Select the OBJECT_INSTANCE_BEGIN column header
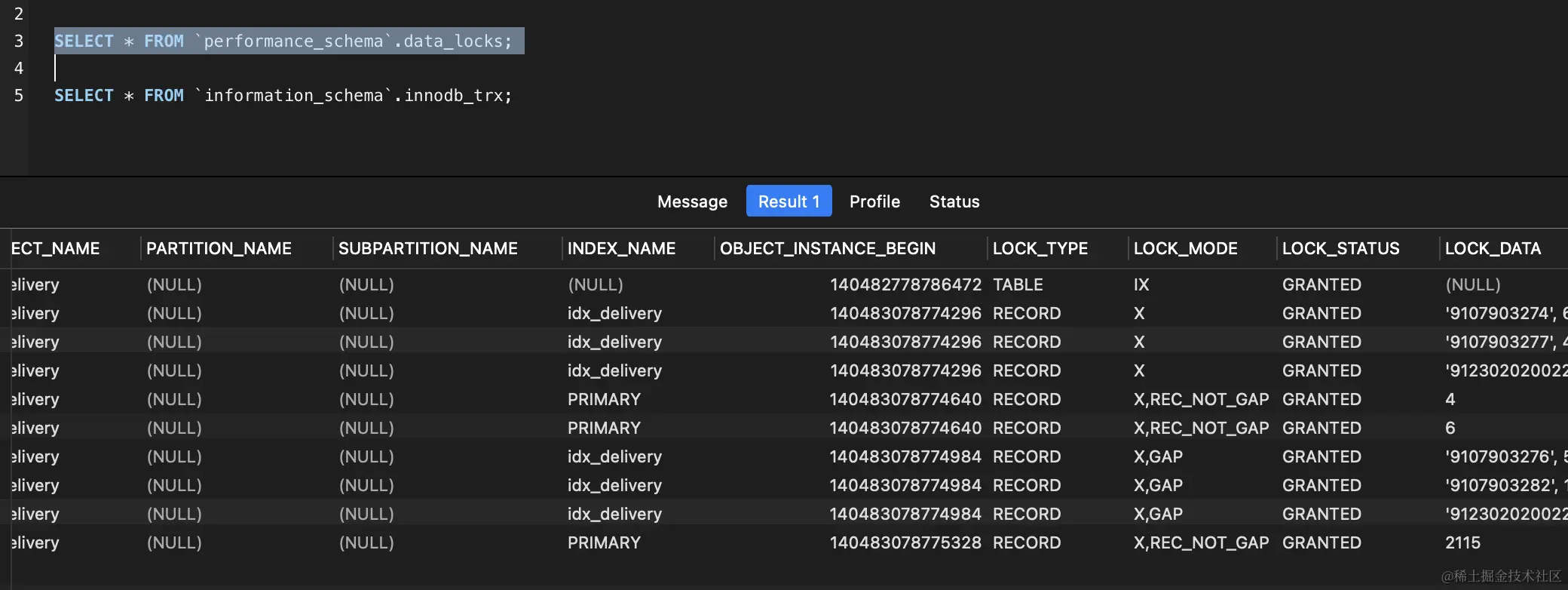This screenshot has width=1568, height=590. (x=827, y=248)
